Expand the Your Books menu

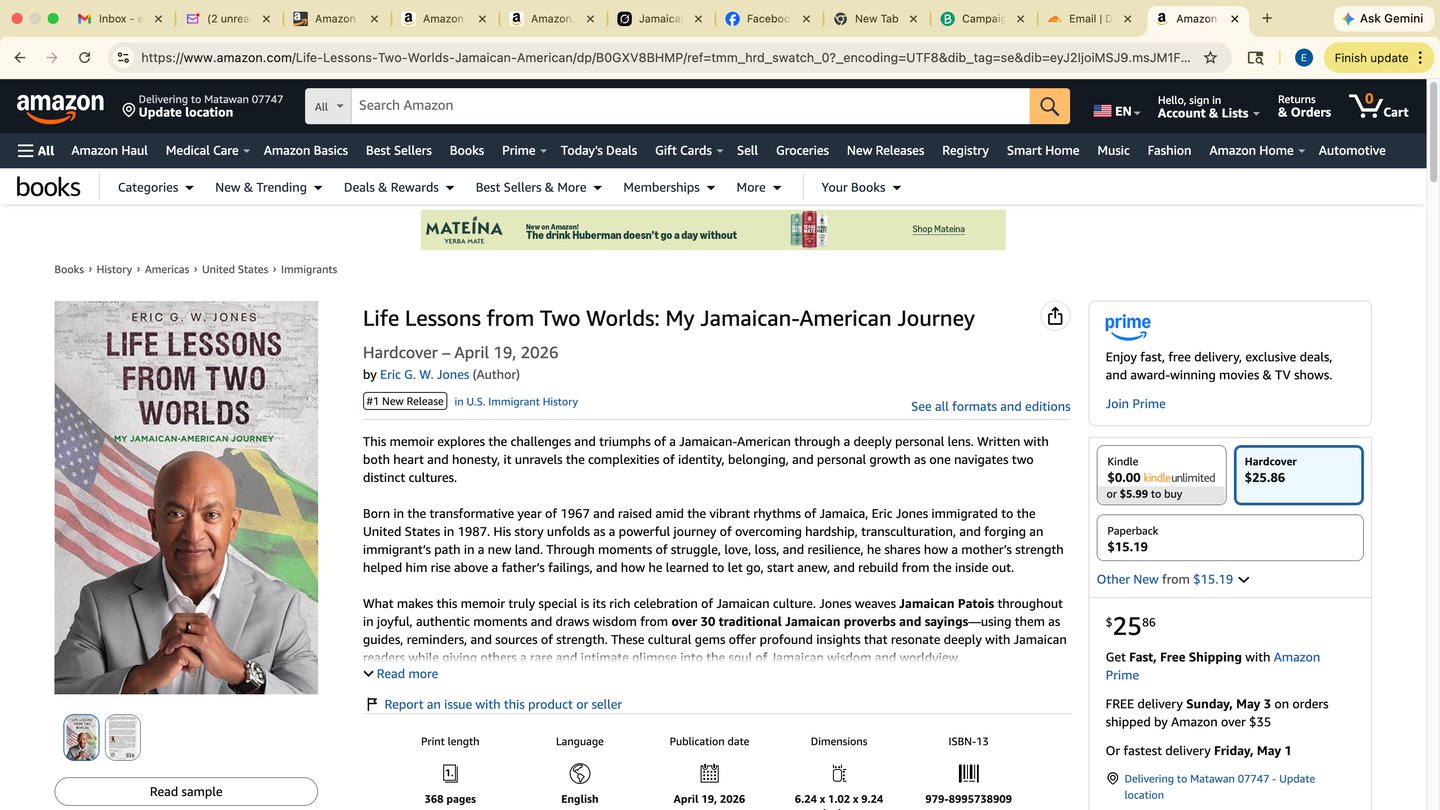click(861, 187)
